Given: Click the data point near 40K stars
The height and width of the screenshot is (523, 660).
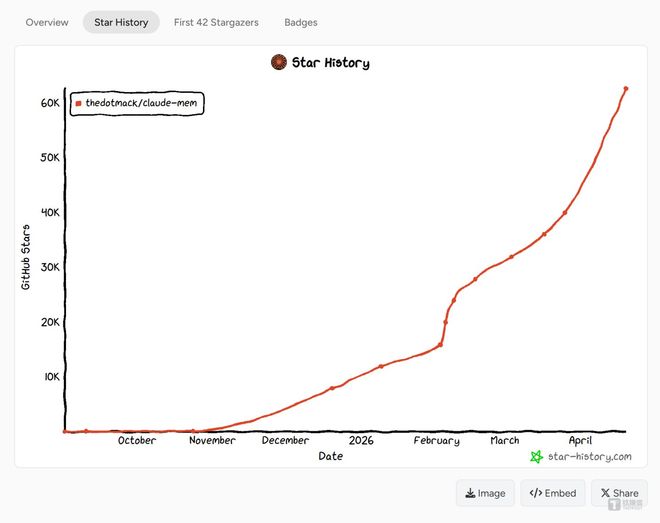Looking at the screenshot, I should click(x=565, y=213).
